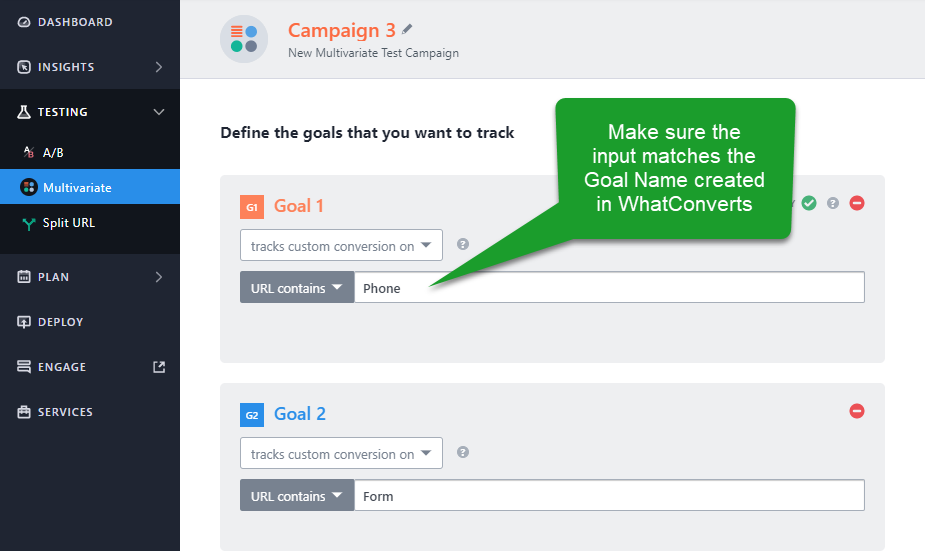Screen dimensions: 925x551
Task: Open Goal 1 'URL contains' dropdown
Action: click(297, 287)
